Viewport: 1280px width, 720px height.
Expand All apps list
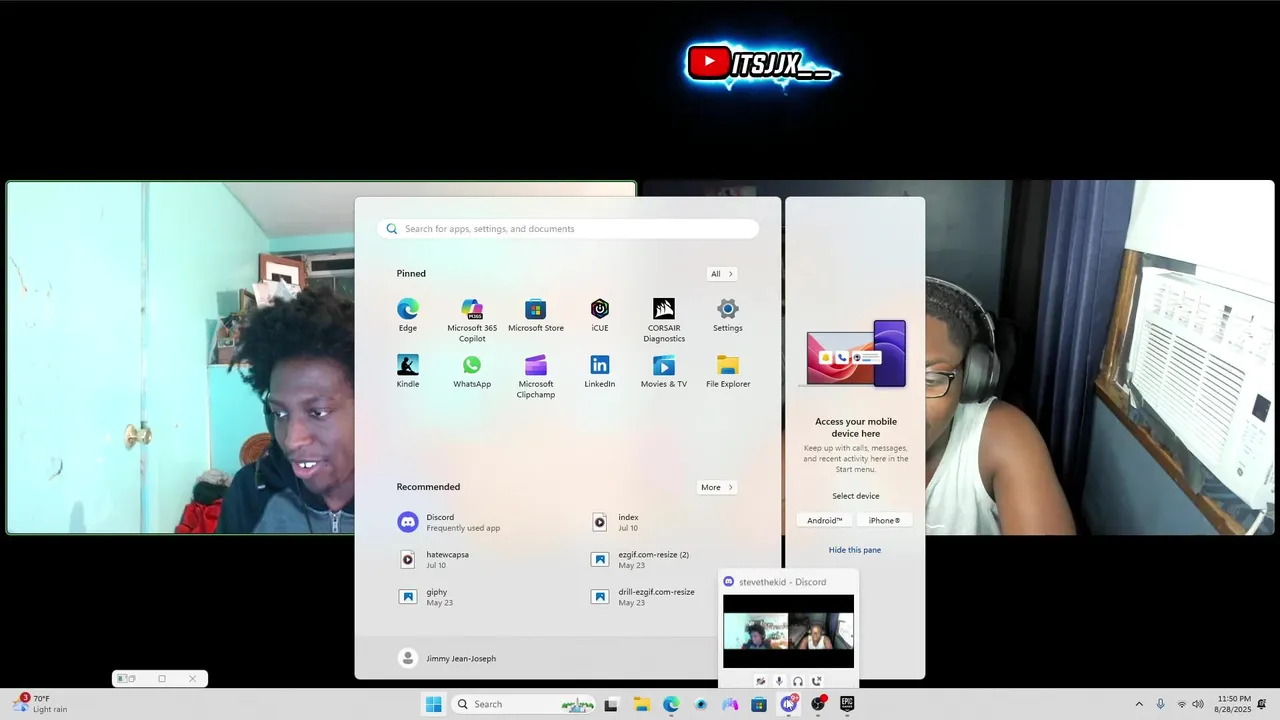pyautogui.click(x=722, y=274)
